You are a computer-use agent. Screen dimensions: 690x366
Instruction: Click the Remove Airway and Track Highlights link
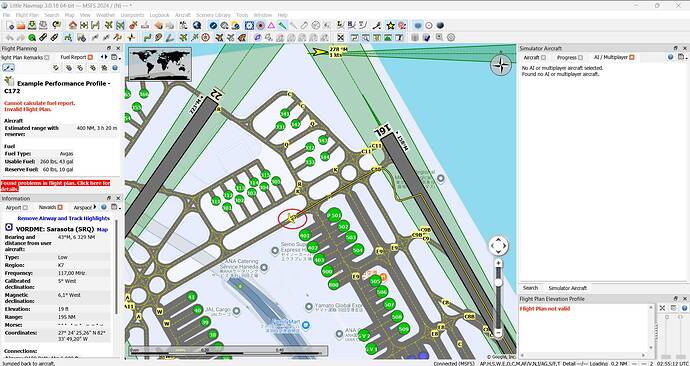click(63, 218)
